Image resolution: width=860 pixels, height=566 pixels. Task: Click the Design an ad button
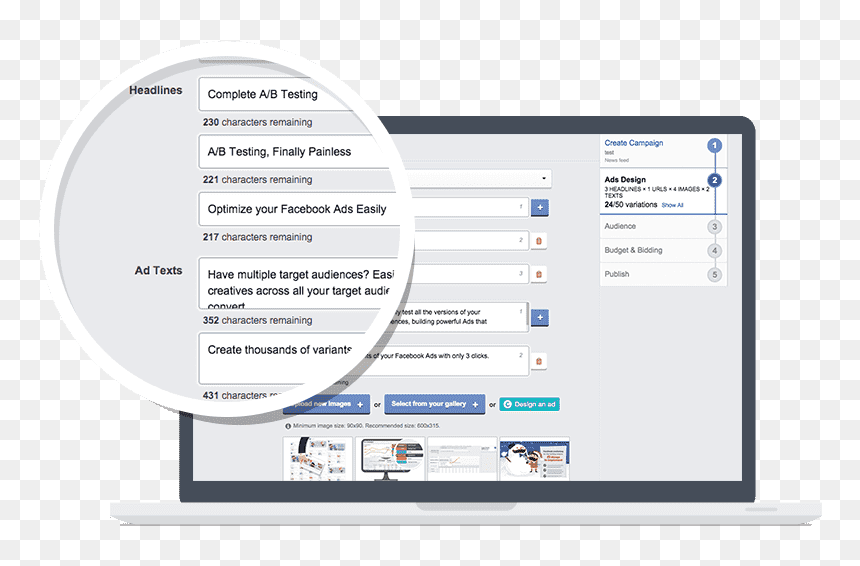click(529, 404)
